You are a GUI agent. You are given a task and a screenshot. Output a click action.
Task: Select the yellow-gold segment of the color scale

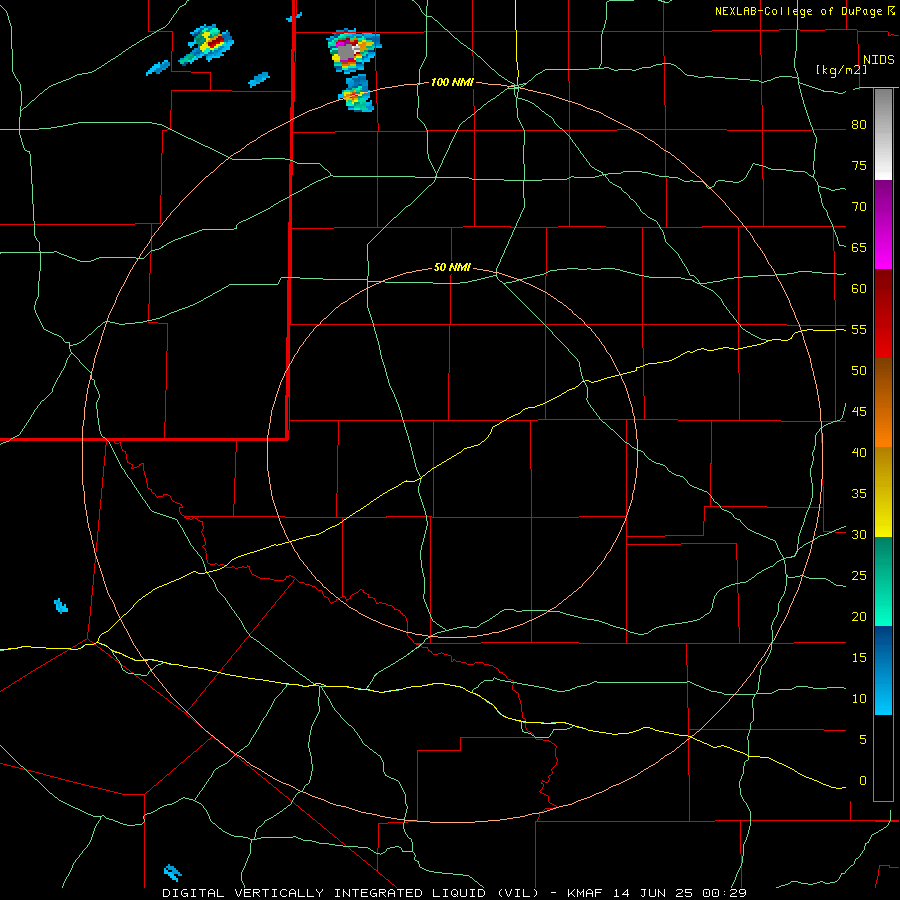(x=883, y=492)
